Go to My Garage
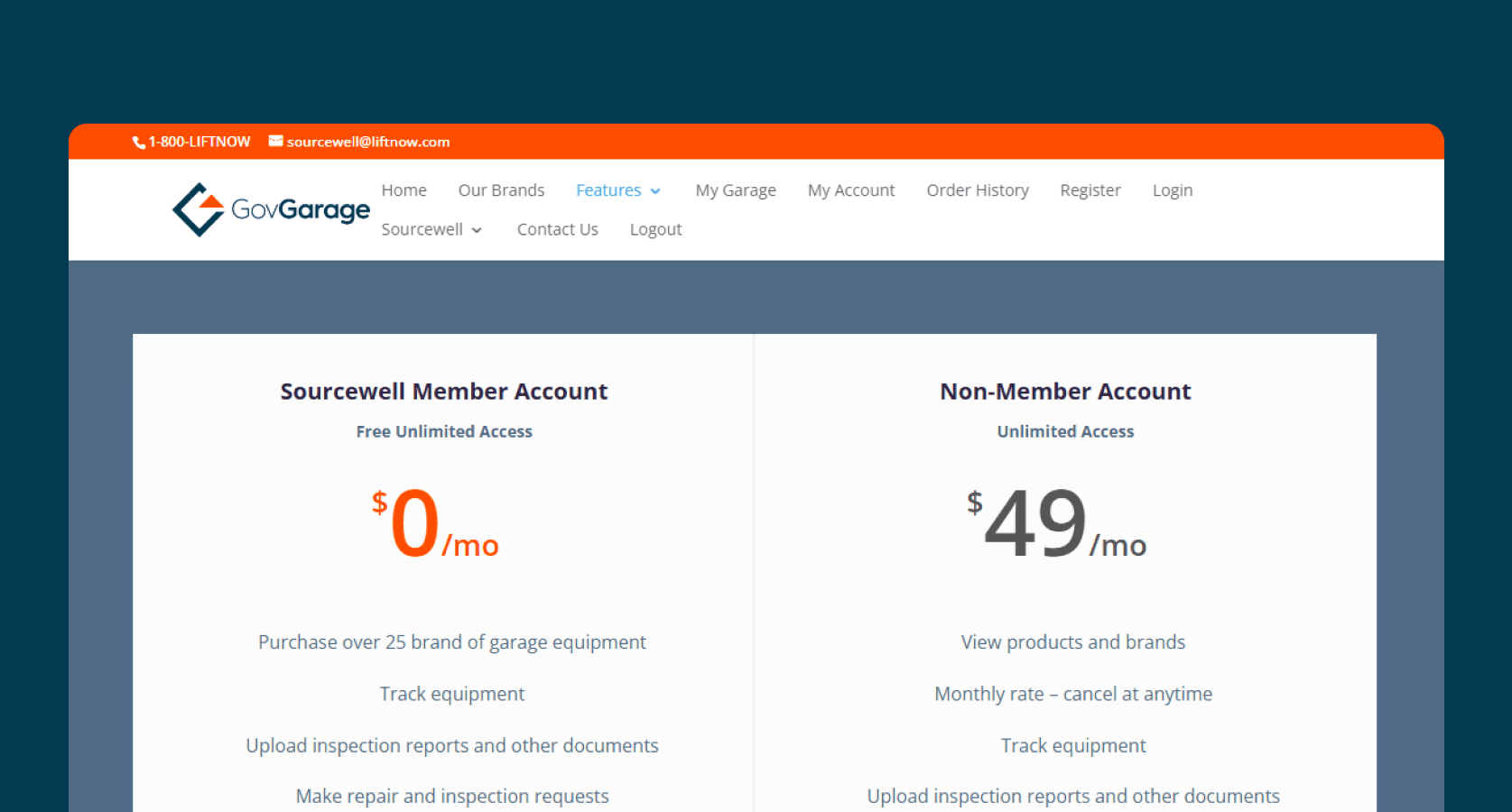This screenshot has height=812, width=1512. pyautogui.click(x=736, y=190)
